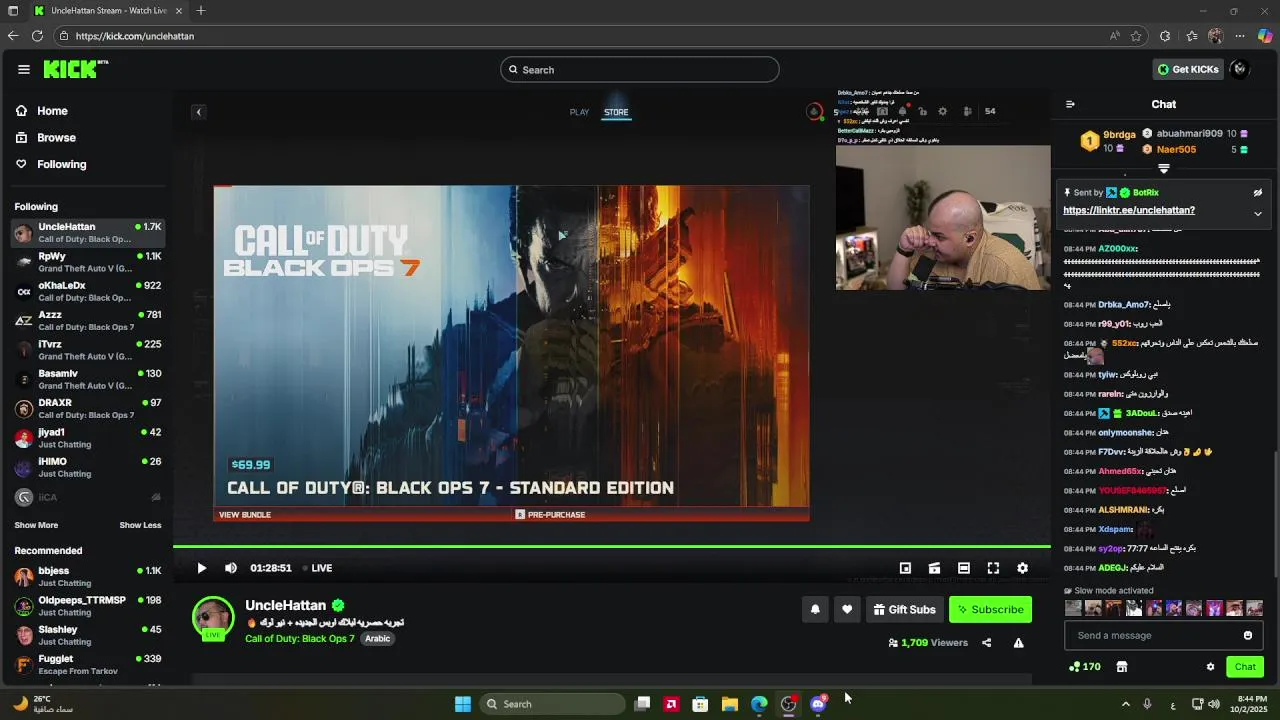
Task: Open the emoji picker in chat
Action: point(1247,635)
